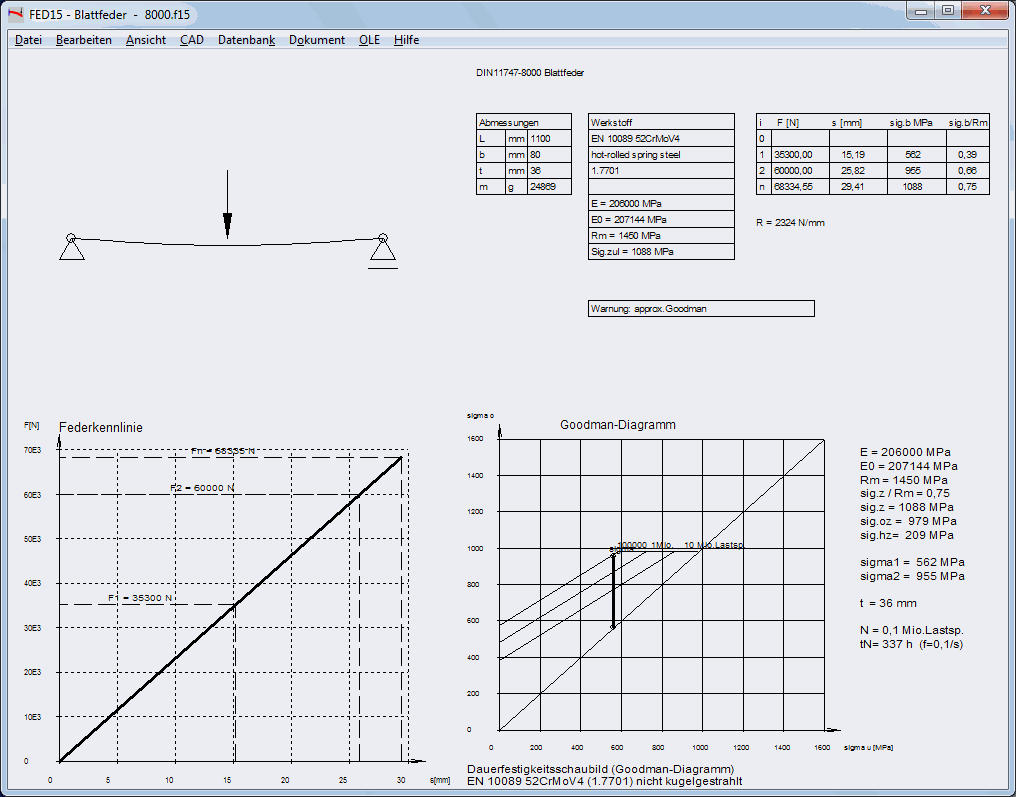1016x797 pixels.
Task: Open the Dokument menu
Action: pyautogui.click(x=317, y=40)
